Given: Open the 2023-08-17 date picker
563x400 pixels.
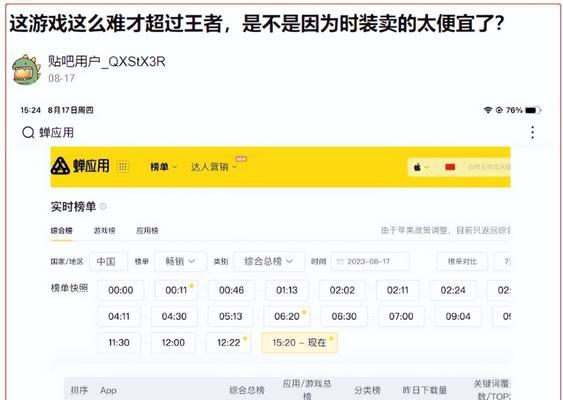Looking at the screenshot, I should point(370,261).
